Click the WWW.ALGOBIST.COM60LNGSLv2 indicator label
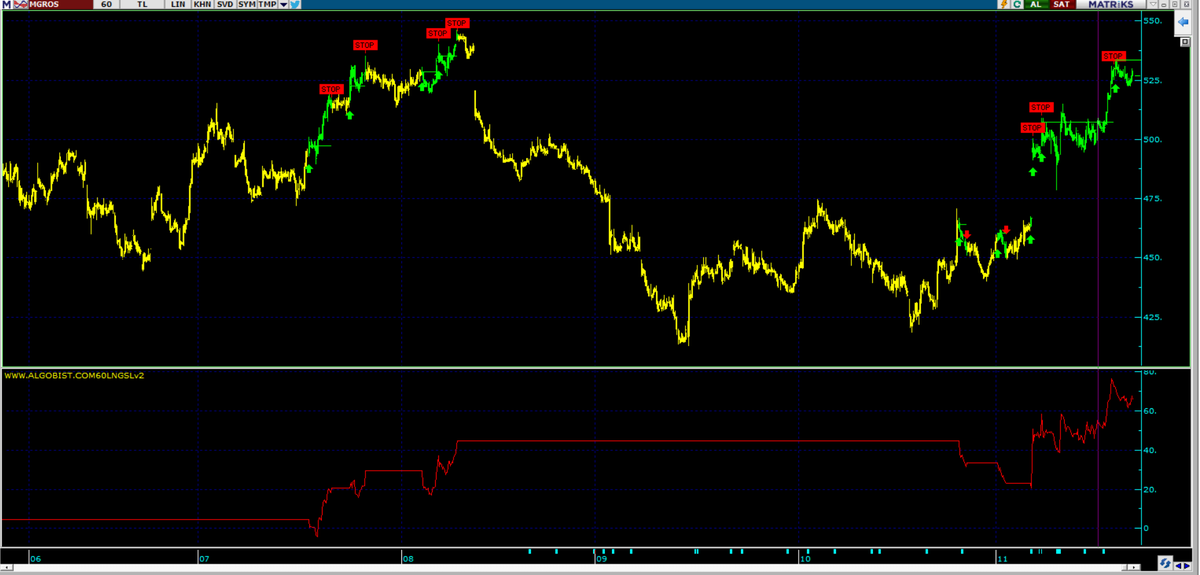 (75, 376)
